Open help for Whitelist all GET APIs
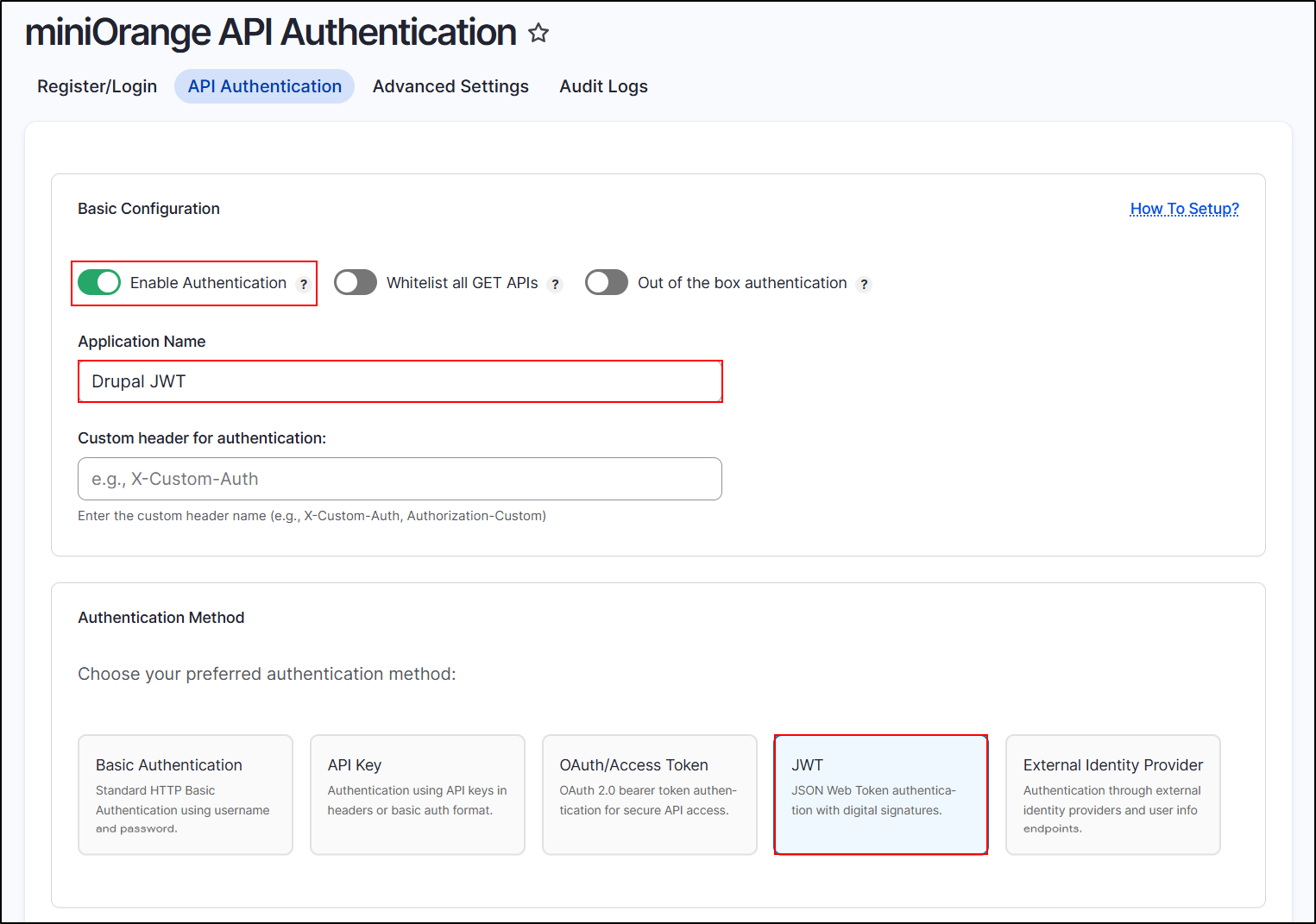Viewport: 1316px width, 924px height. coord(555,283)
